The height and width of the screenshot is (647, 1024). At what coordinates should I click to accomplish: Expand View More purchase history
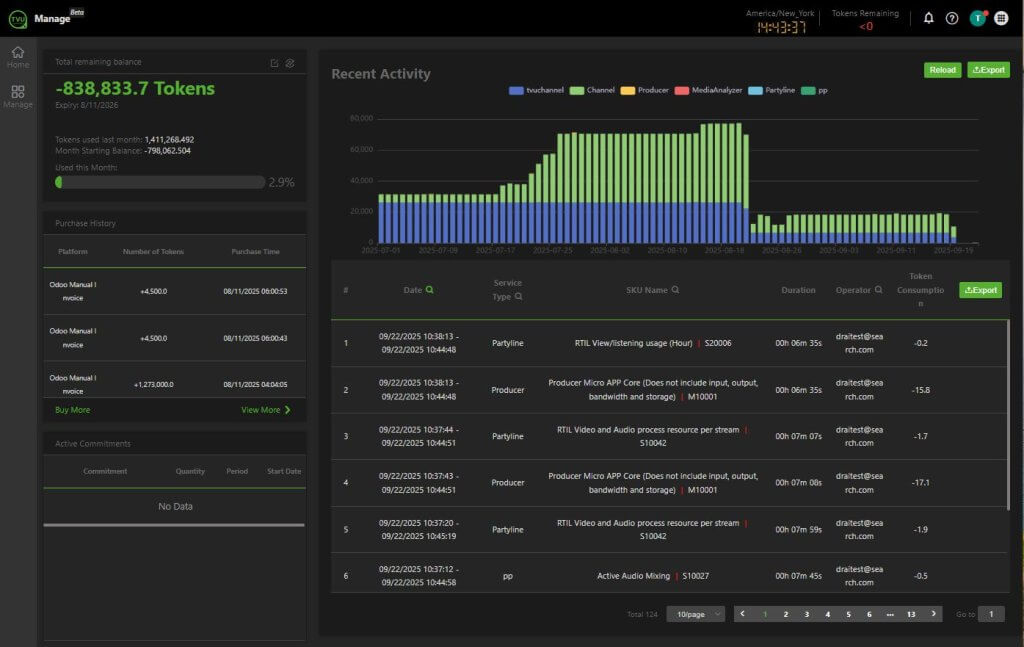pos(266,410)
